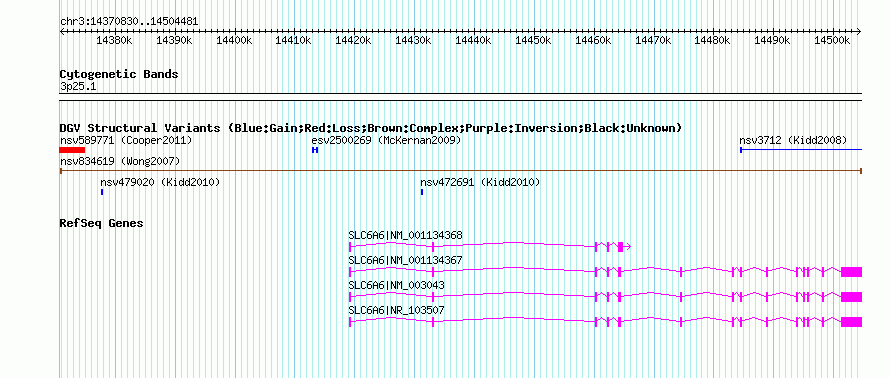Screen dimensions: 890x378
Task: Pick the 14430k ruler position
Action: click(414, 40)
